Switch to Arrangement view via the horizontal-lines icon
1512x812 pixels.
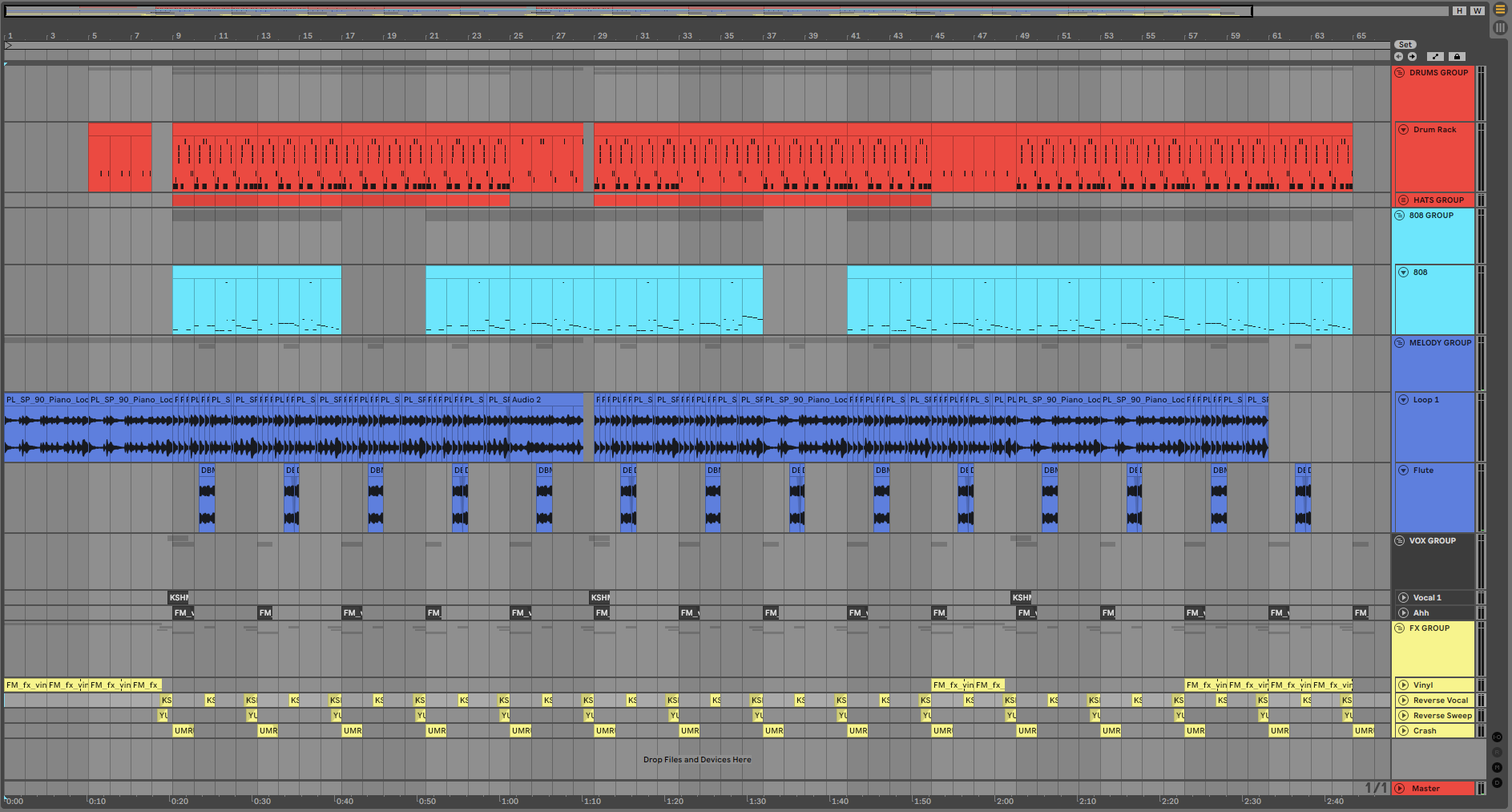pyautogui.click(x=1500, y=10)
